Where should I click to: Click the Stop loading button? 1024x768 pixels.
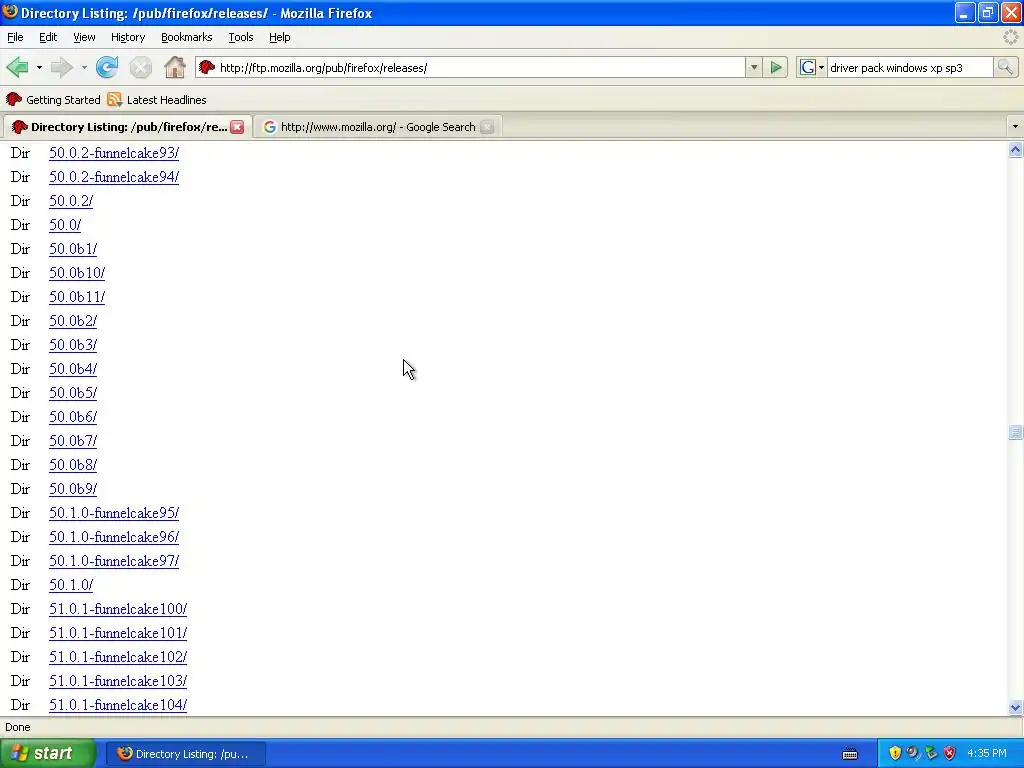(x=140, y=67)
